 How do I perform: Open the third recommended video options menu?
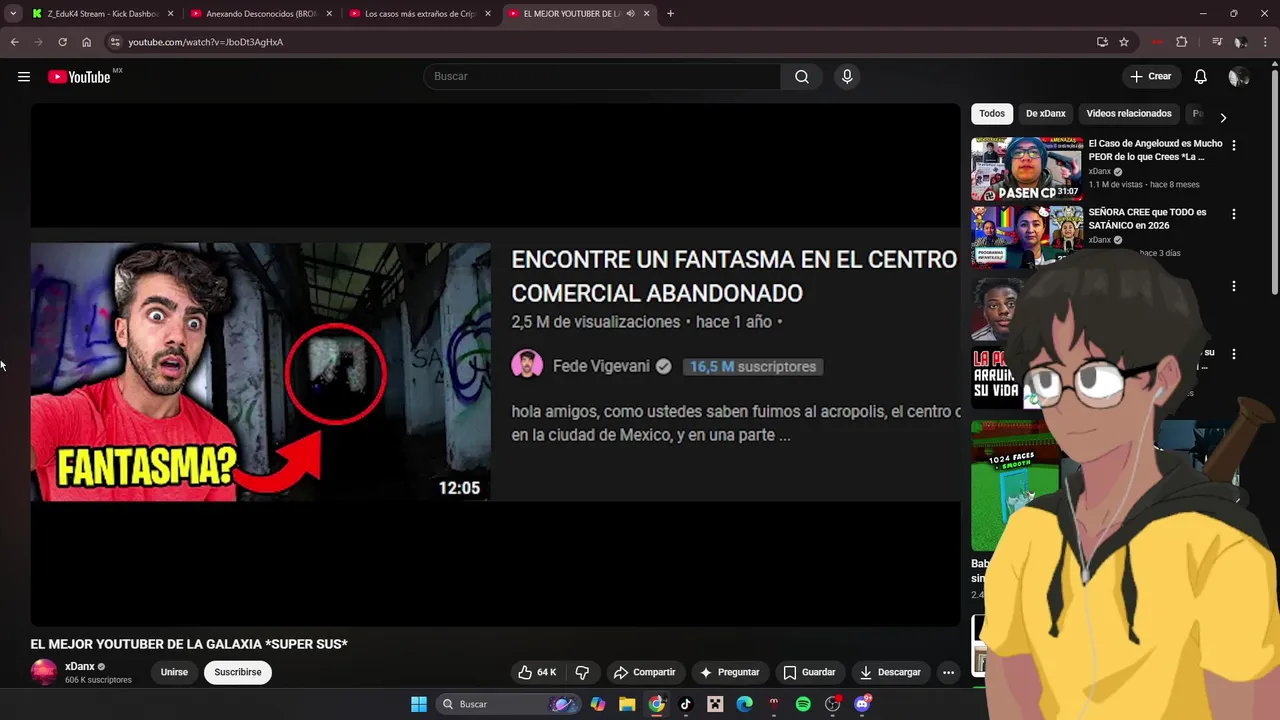(1233, 286)
